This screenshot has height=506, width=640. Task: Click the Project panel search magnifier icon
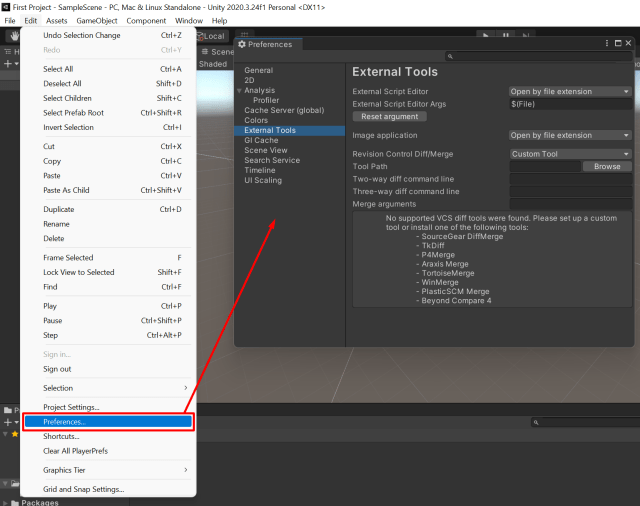(536, 422)
